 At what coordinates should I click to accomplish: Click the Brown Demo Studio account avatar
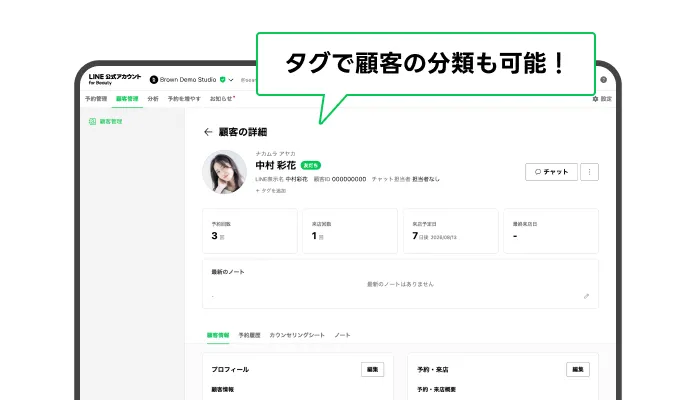coord(154,80)
